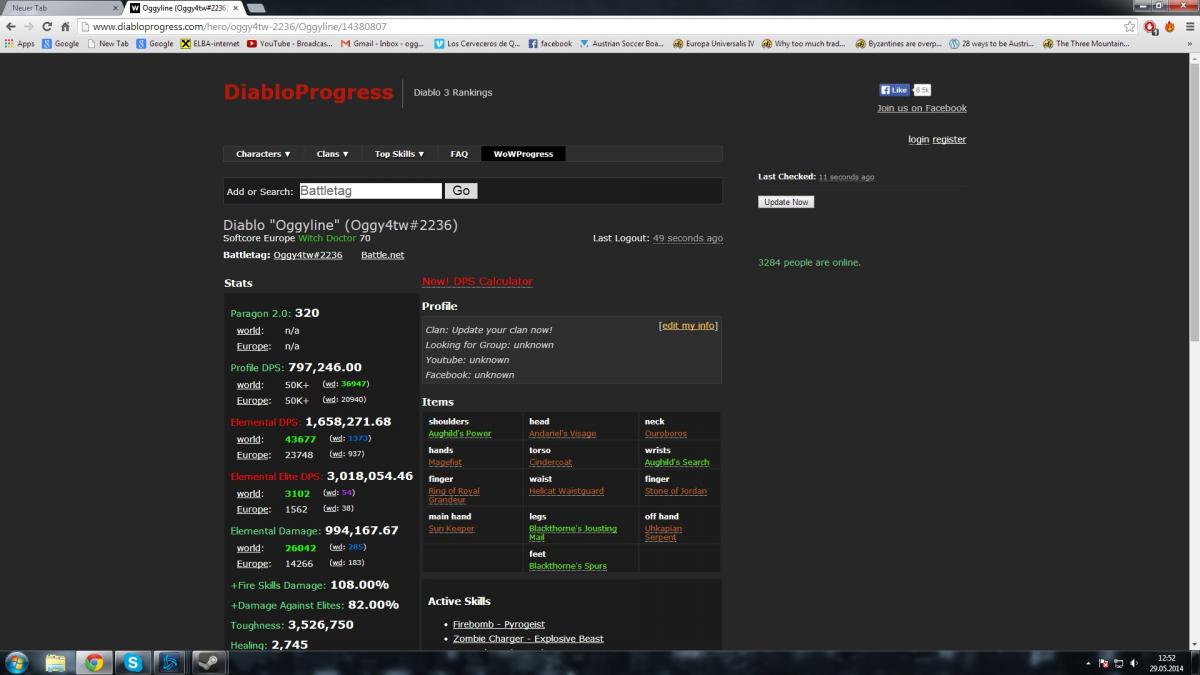Open the Sun Keeper main hand item
Image resolution: width=1200 pixels, height=675 pixels.
(x=451, y=529)
